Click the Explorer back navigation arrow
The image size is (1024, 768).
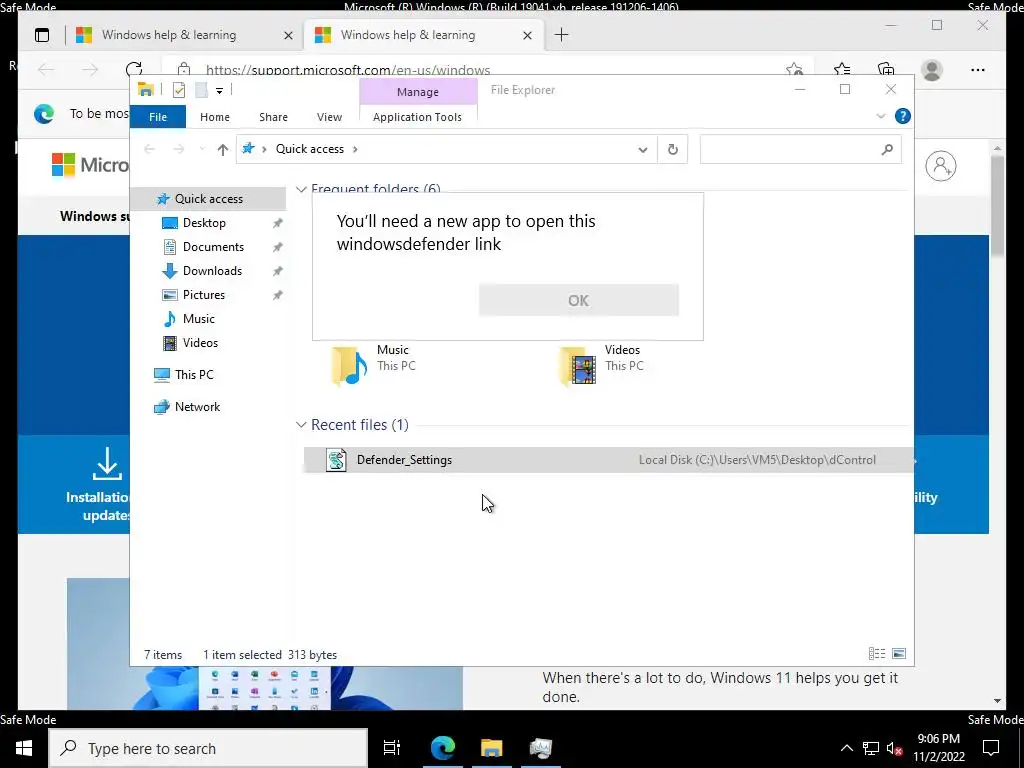(150, 150)
